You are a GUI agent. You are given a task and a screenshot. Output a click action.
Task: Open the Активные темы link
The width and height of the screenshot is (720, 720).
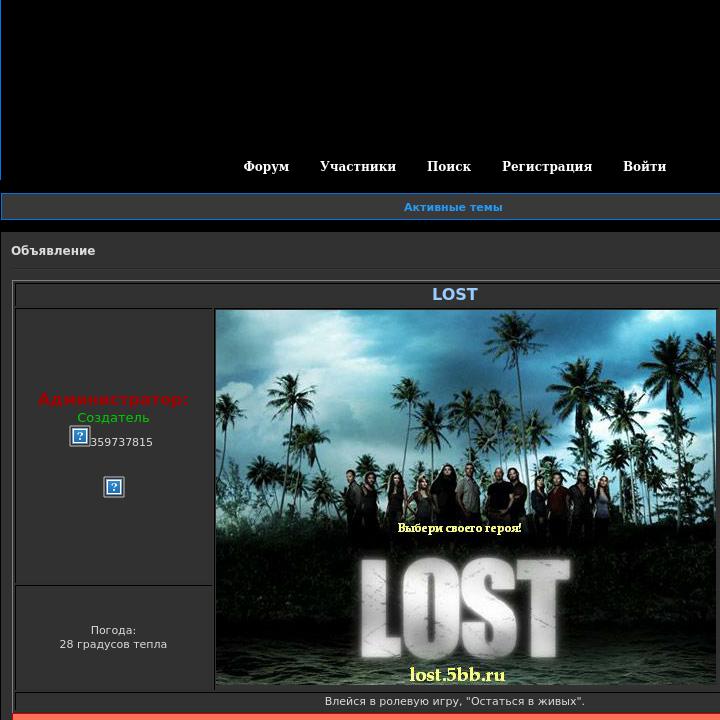[x=453, y=207]
